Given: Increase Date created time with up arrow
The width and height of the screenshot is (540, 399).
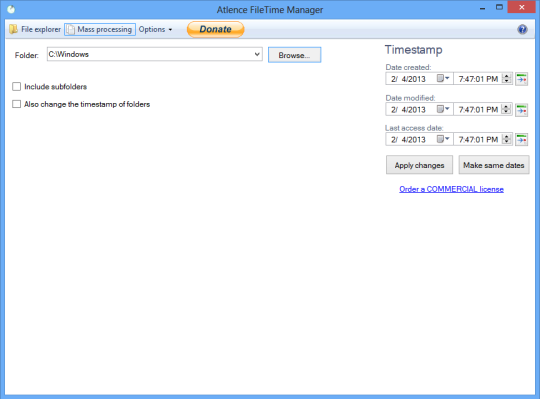Looking at the screenshot, I should (x=507, y=76).
